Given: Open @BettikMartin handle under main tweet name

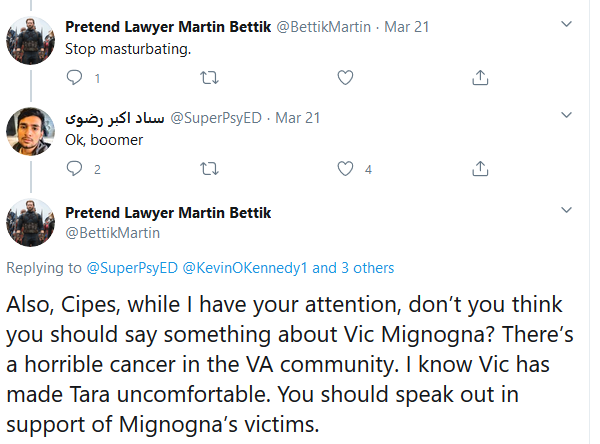Looking at the screenshot, I should 112,233.
